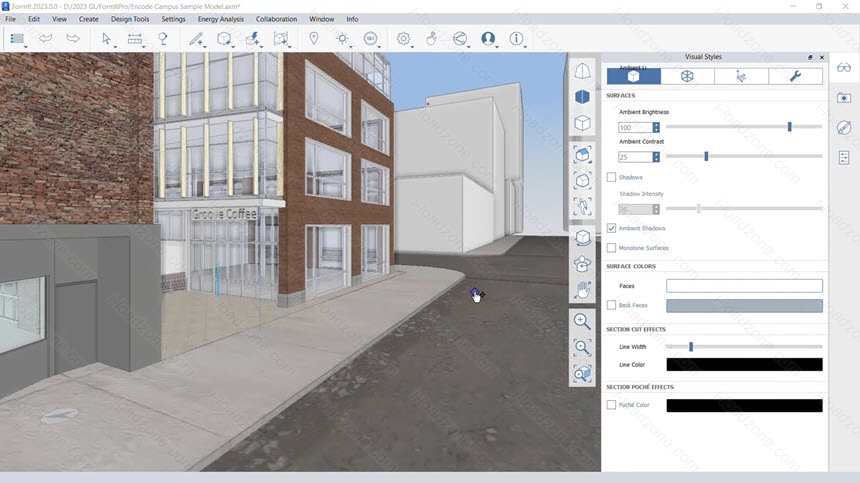
Task: Click the Ambient Brightness slider handle
Action: tap(790, 127)
